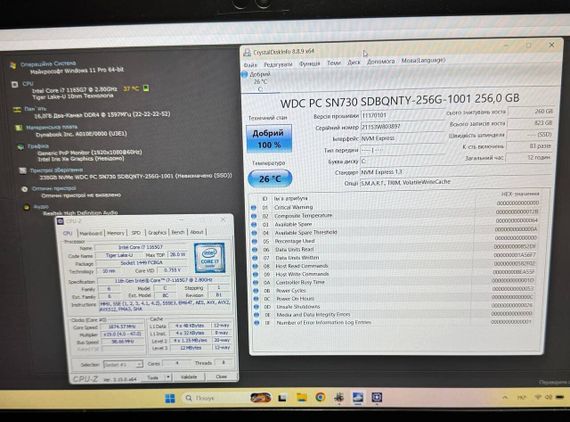Open the Mainboard tab in CPU-Z

(91, 233)
